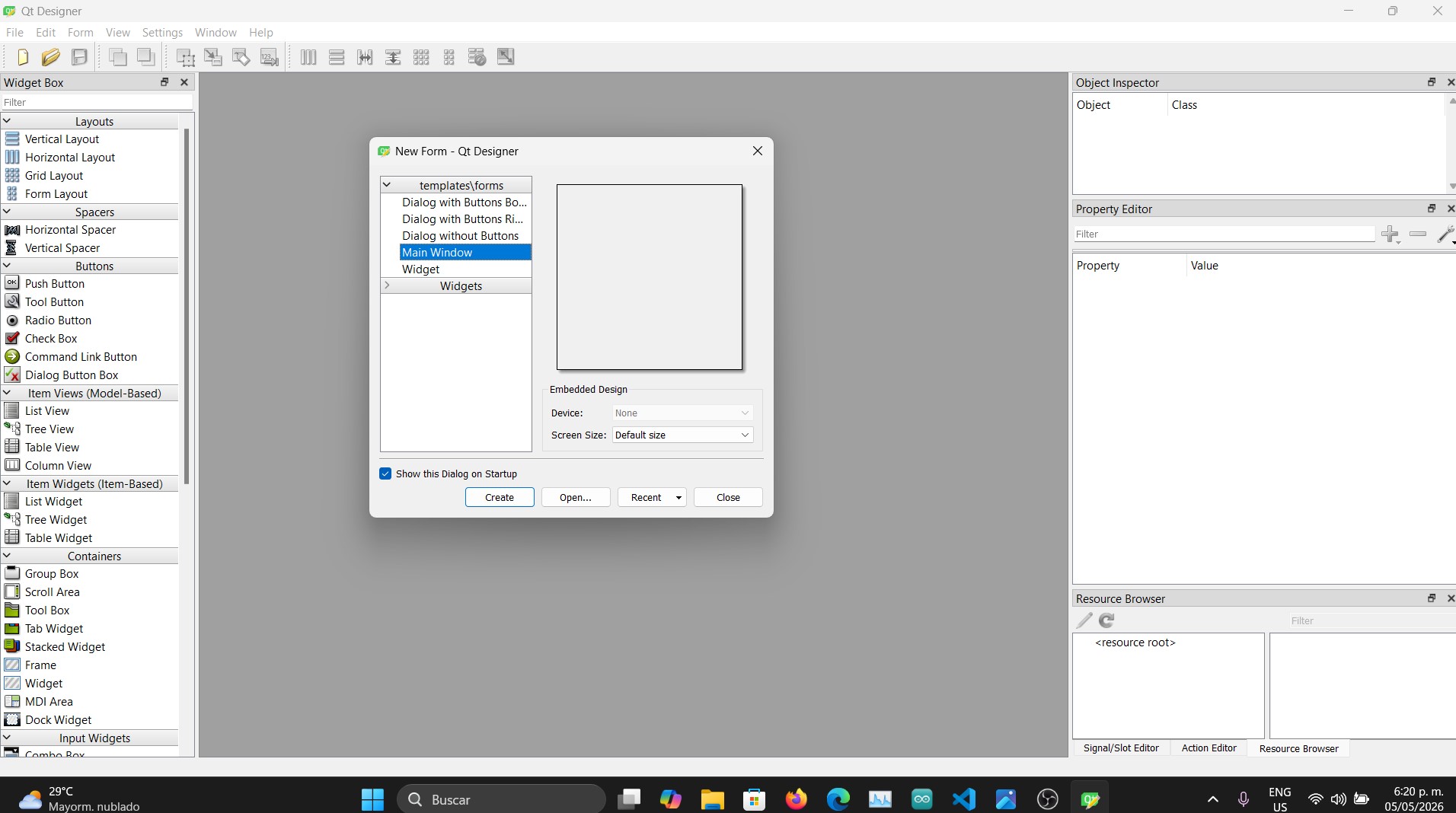Viewport: 1456px width, 813px height.
Task: Click the New form toolbar icon
Action: (22, 57)
